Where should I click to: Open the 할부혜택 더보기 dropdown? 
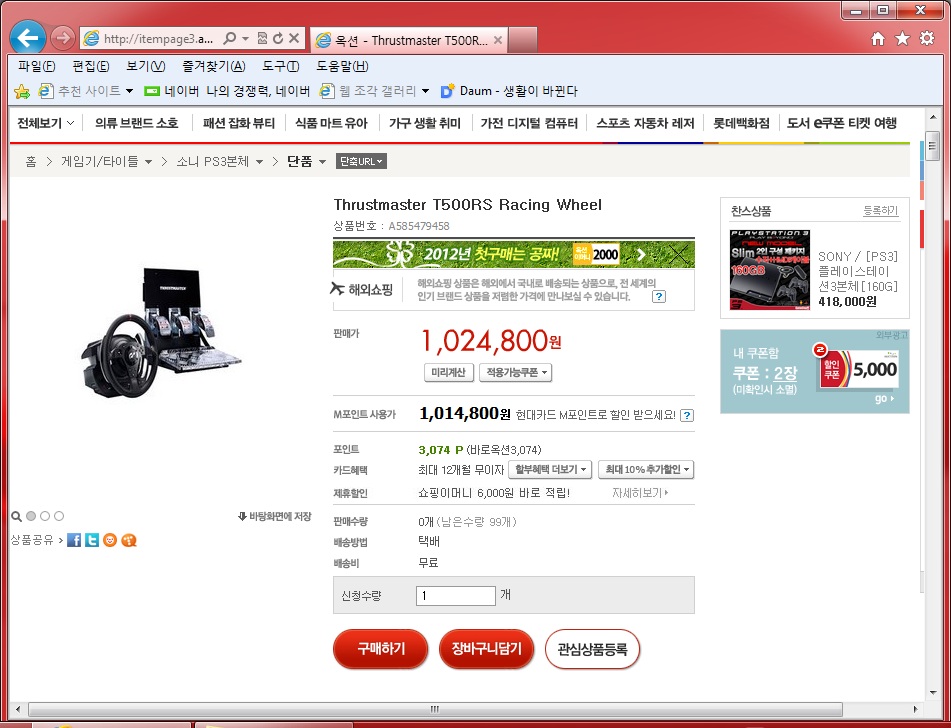pyautogui.click(x=551, y=469)
